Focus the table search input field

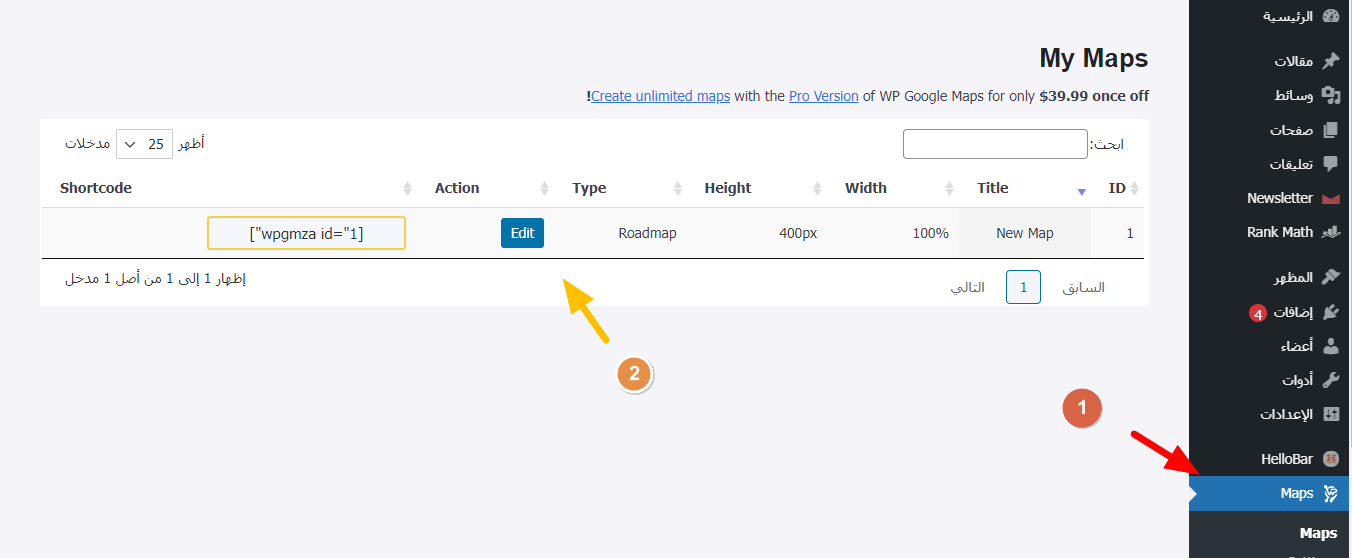(x=995, y=144)
